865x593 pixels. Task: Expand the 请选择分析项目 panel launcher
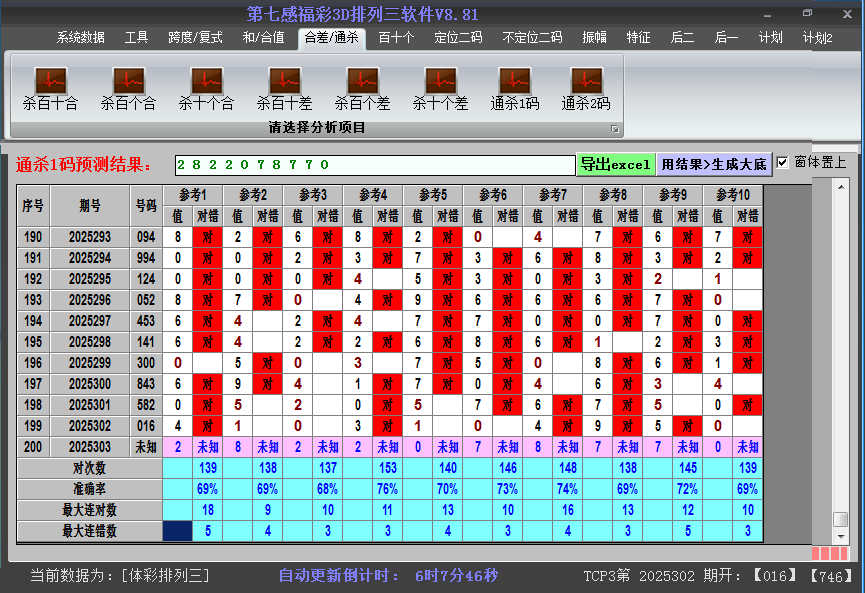click(x=615, y=129)
